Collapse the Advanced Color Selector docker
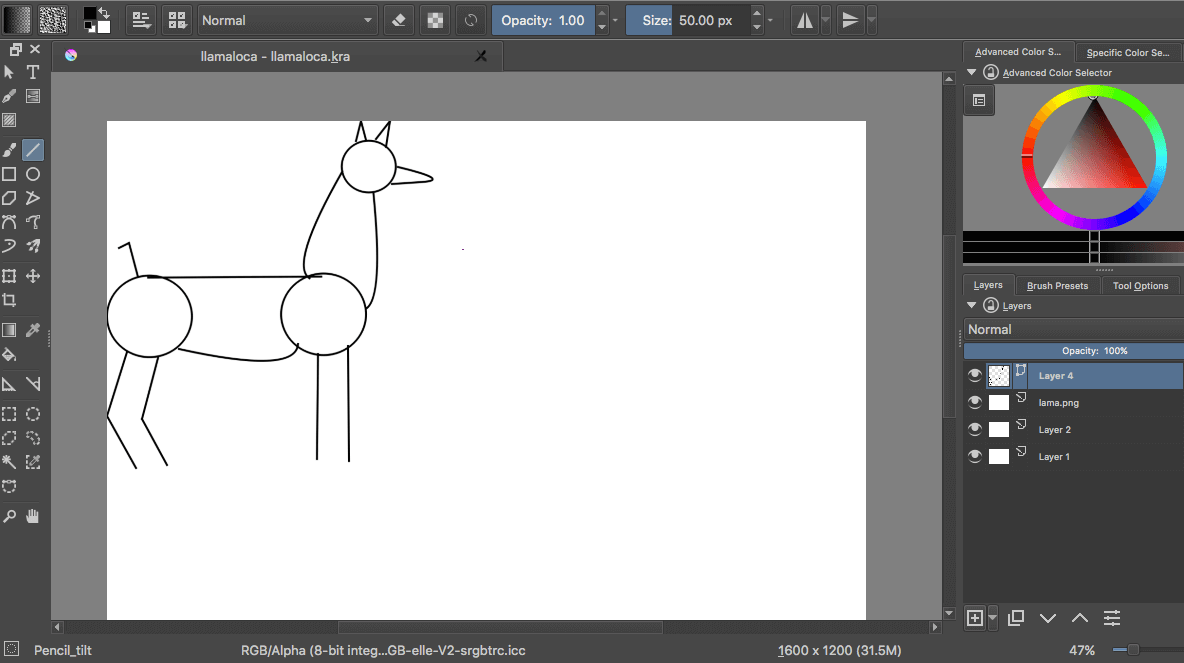 tap(970, 72)
